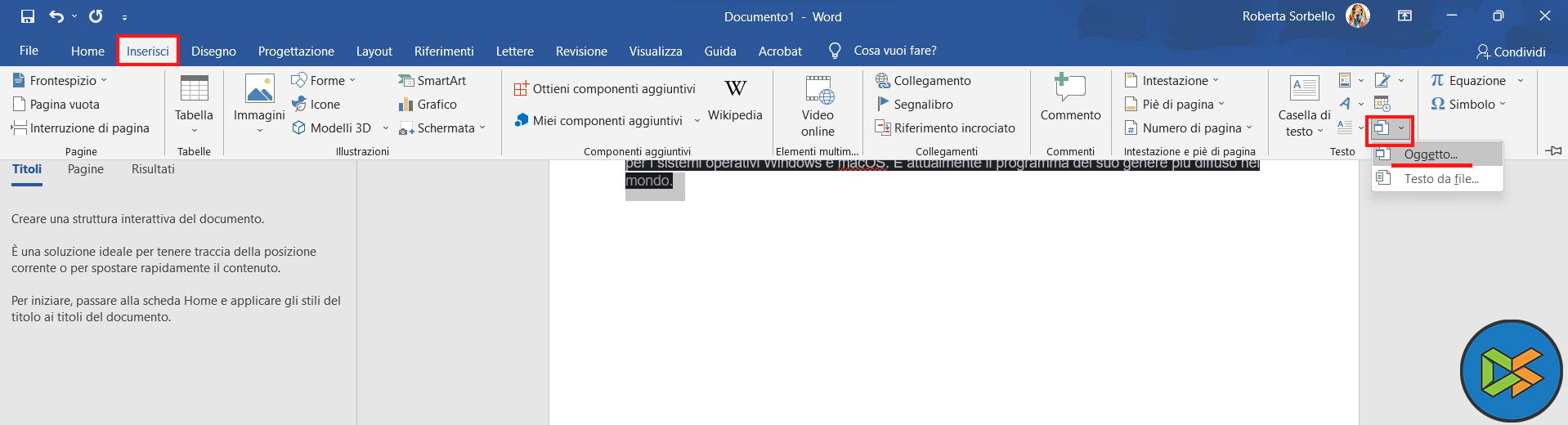Screen dimensions: 1568x425
Task: Click the 'Cosa vuoi fare?' search box
Action: tap(883, 51)
